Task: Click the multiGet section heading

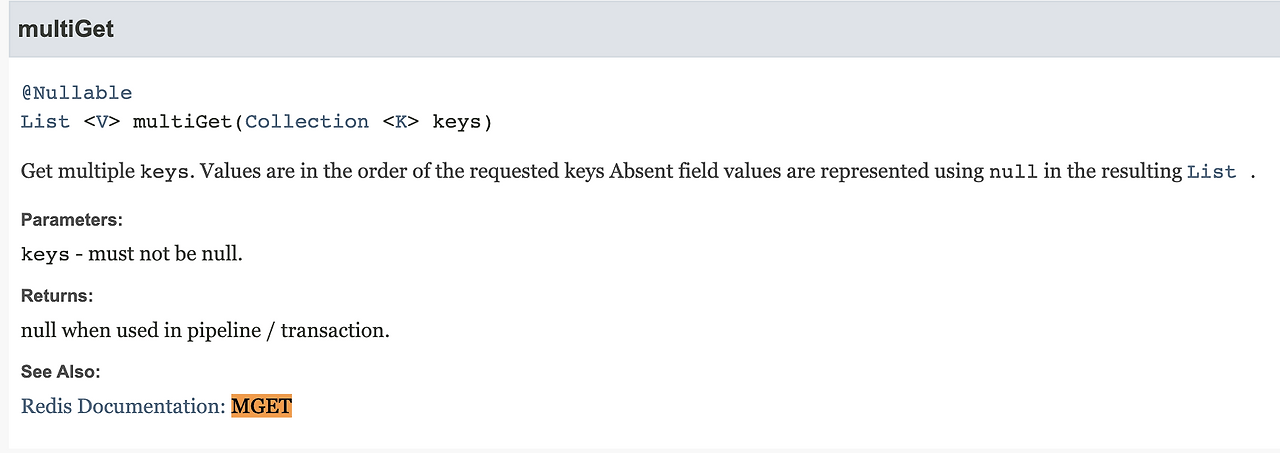Action: (66, 29)
